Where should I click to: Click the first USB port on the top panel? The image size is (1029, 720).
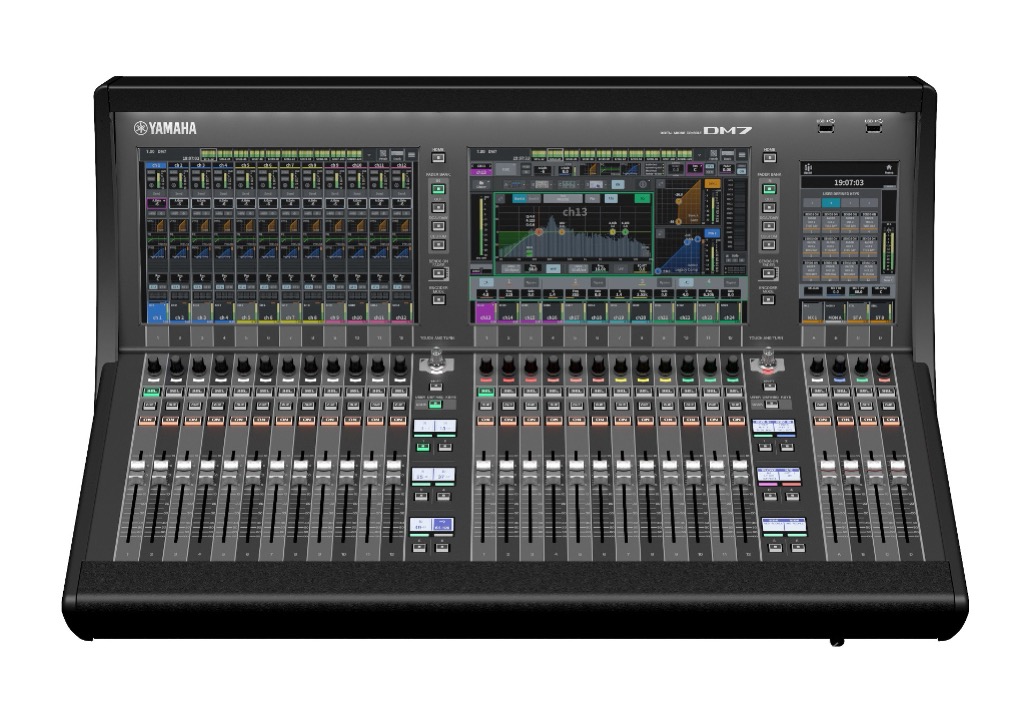(826, 128)
